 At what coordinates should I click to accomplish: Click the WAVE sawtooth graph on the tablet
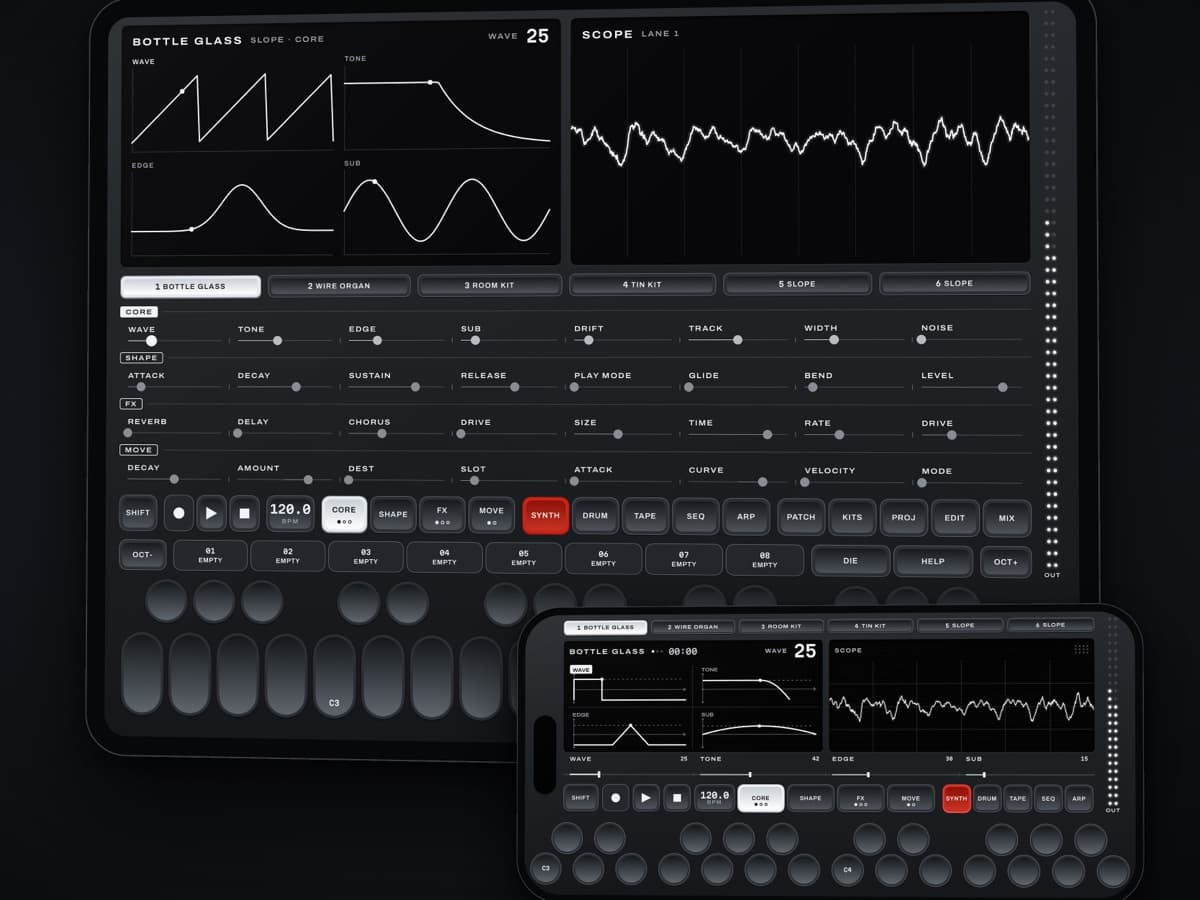point(232,110)
